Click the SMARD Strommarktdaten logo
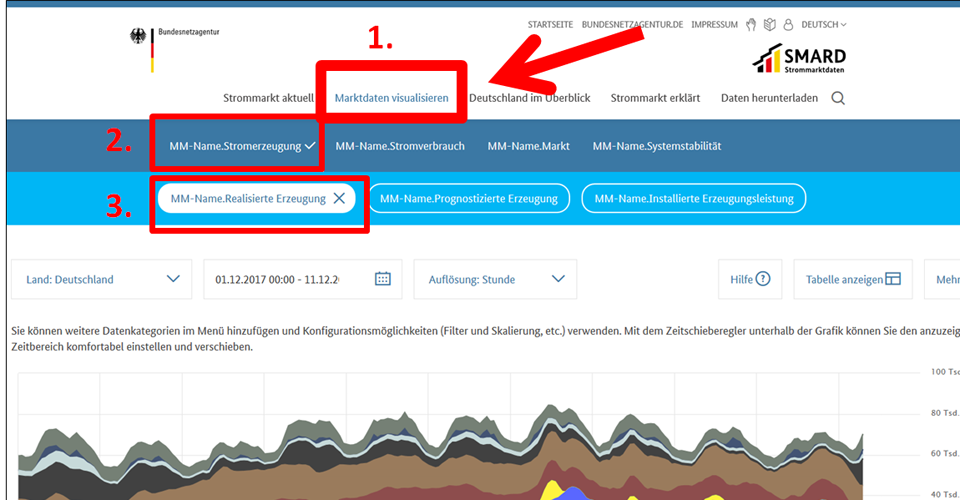 pos(799,59)
